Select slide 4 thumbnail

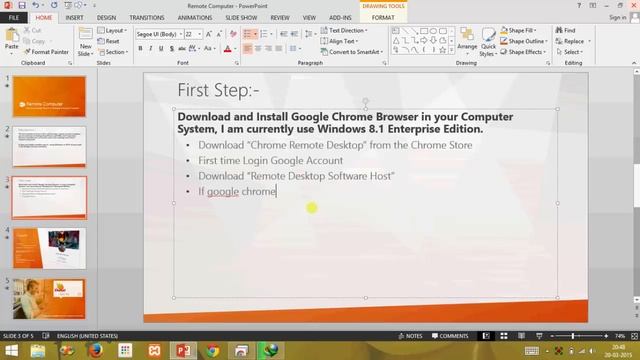pos(49,248)
